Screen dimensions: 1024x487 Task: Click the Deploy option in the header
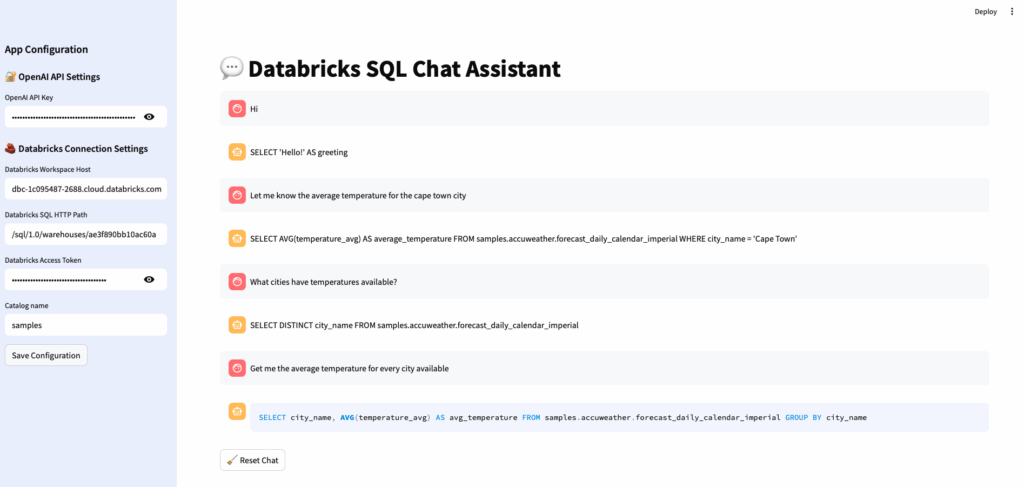point(985,11)
